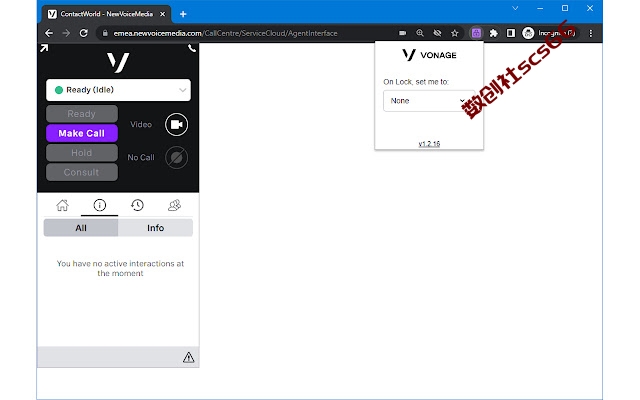640x400 pixels.
Task: Click the crossed-eye tracking protection icon
Action: click(x=437, y=33)
